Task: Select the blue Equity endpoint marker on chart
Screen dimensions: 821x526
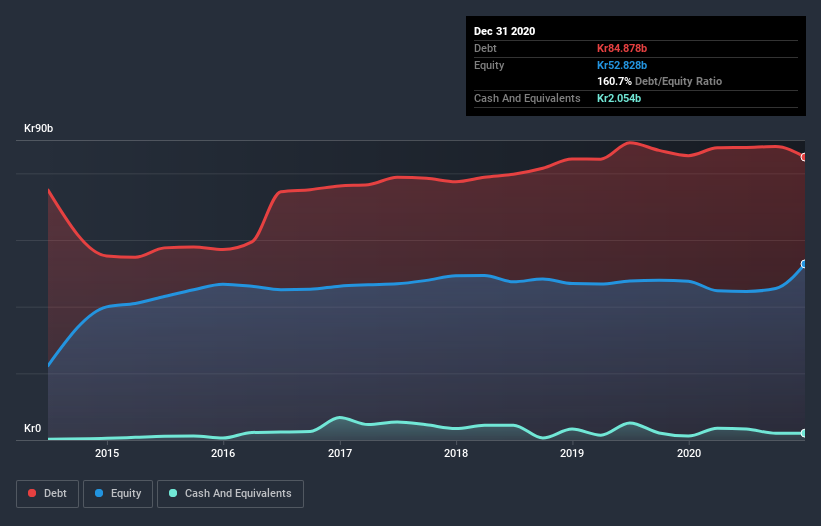Action: [x=804, y=264]
